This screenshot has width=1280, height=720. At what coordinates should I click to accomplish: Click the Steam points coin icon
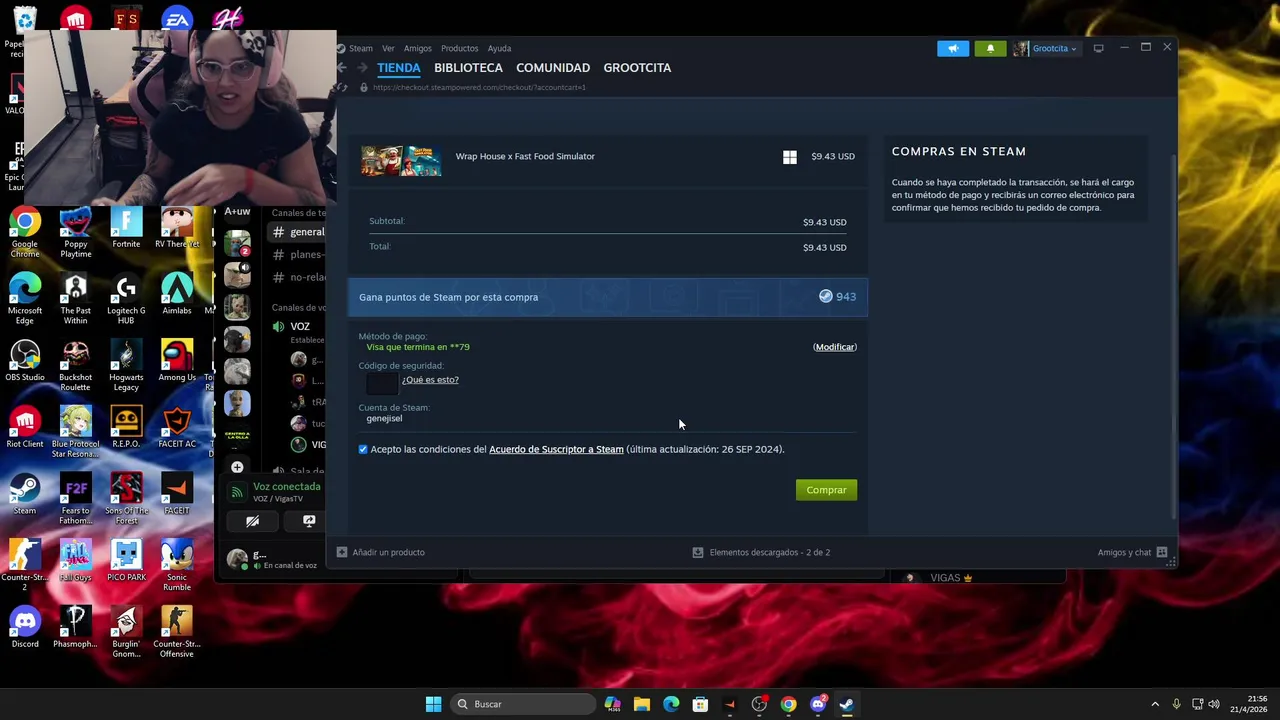tap(825, 296)
